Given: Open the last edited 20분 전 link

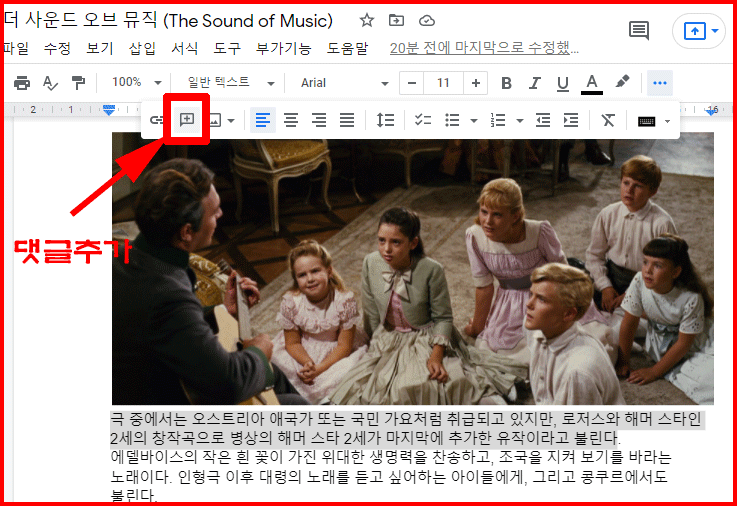Looking at the screenshot, I should 484,48.
